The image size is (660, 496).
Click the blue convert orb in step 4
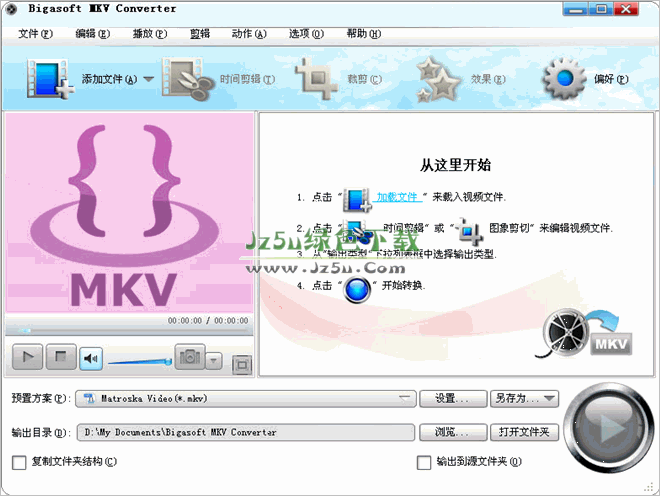[x=357, y=289]
